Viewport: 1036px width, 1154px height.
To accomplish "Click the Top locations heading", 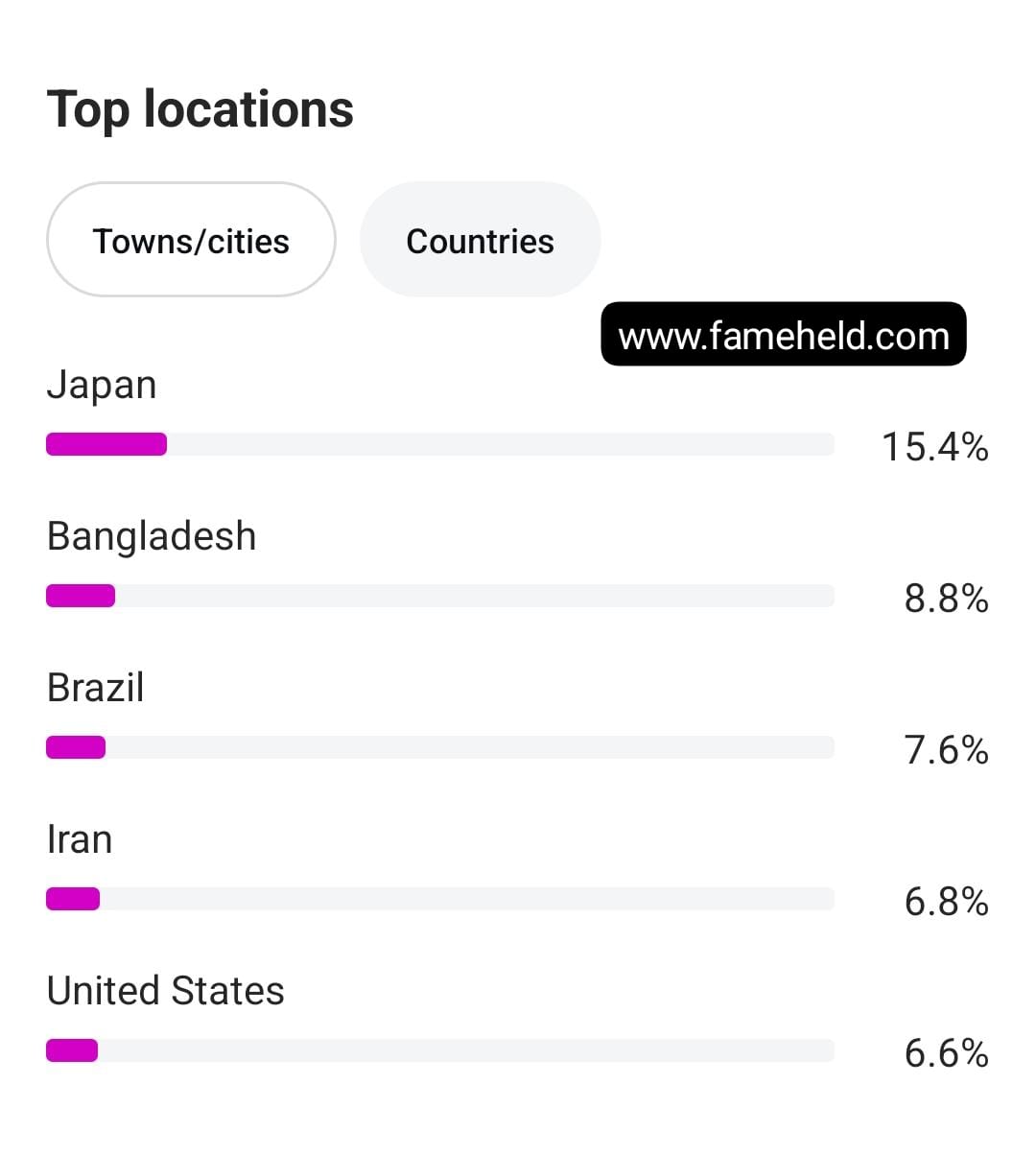I will 200,108.
